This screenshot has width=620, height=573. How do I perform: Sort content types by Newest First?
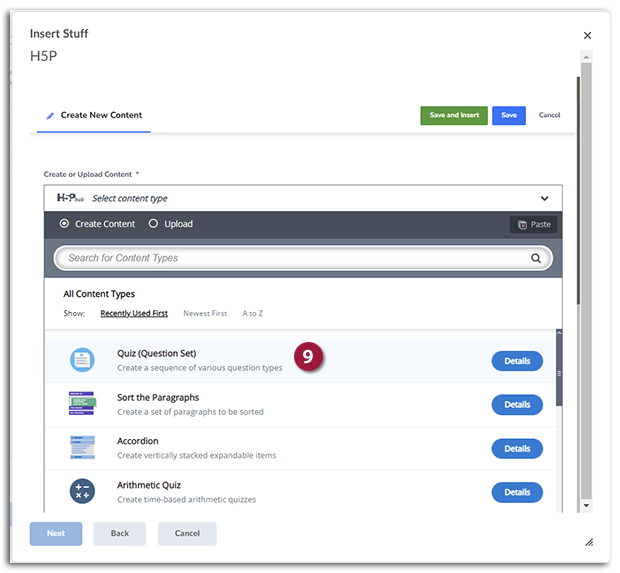coord(204,313)
